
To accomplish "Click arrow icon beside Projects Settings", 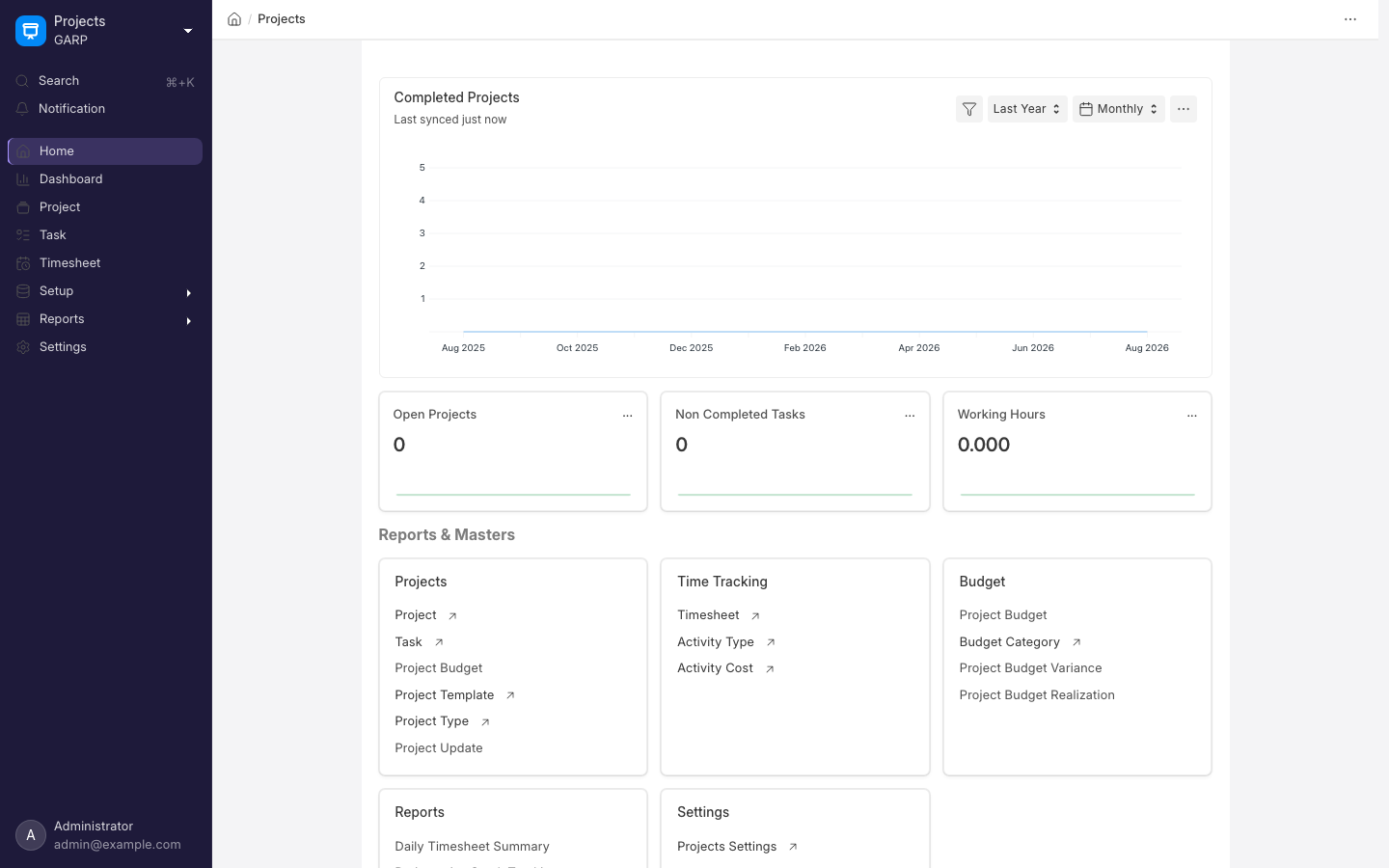I will tap(793, 847).
